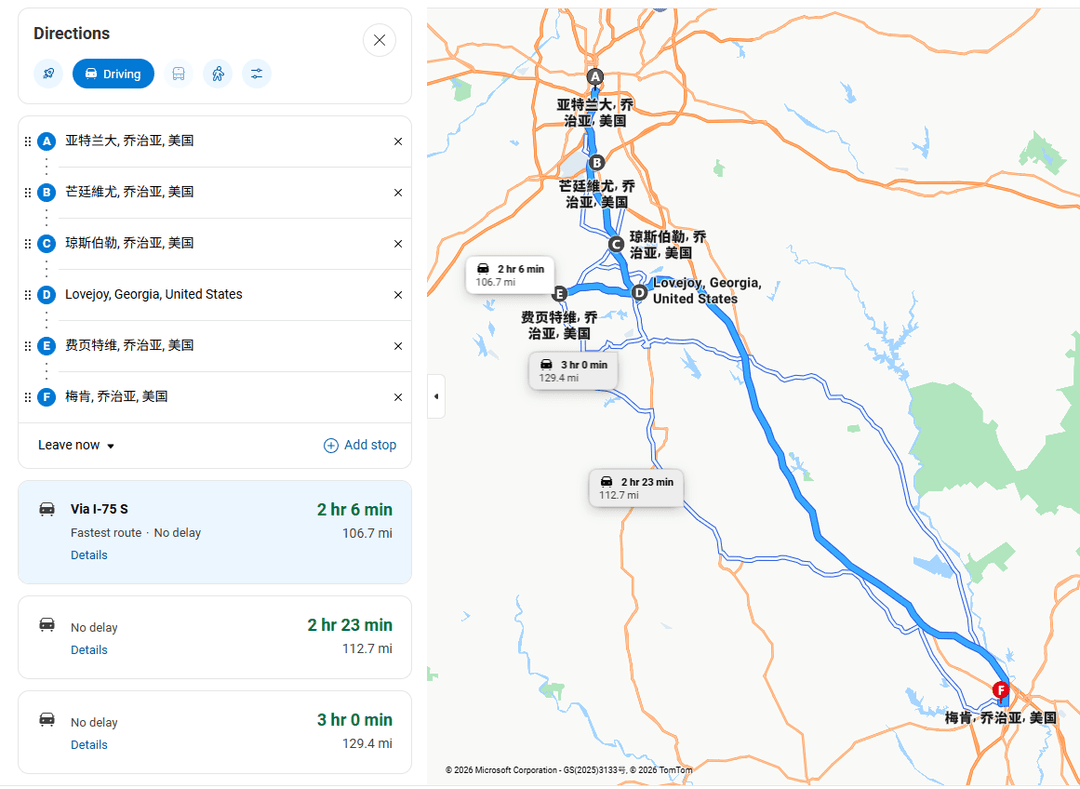
Task: Click drag handle for stop E
Action: (x=28, y=346)
